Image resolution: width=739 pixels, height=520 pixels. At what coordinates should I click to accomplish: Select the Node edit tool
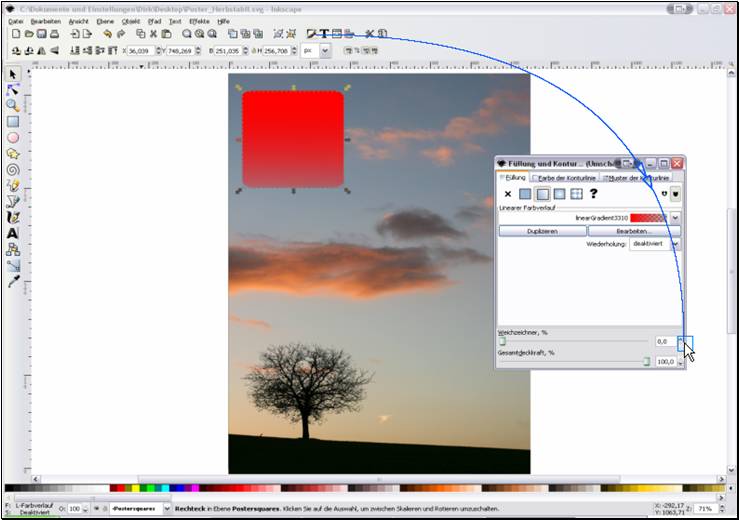(13, 89)
